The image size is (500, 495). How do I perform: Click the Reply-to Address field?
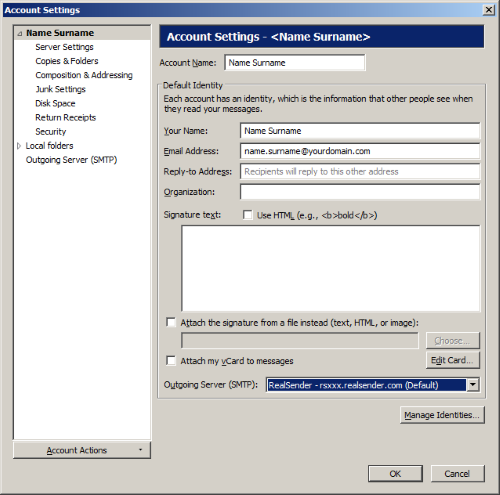[x=360, y=171]
